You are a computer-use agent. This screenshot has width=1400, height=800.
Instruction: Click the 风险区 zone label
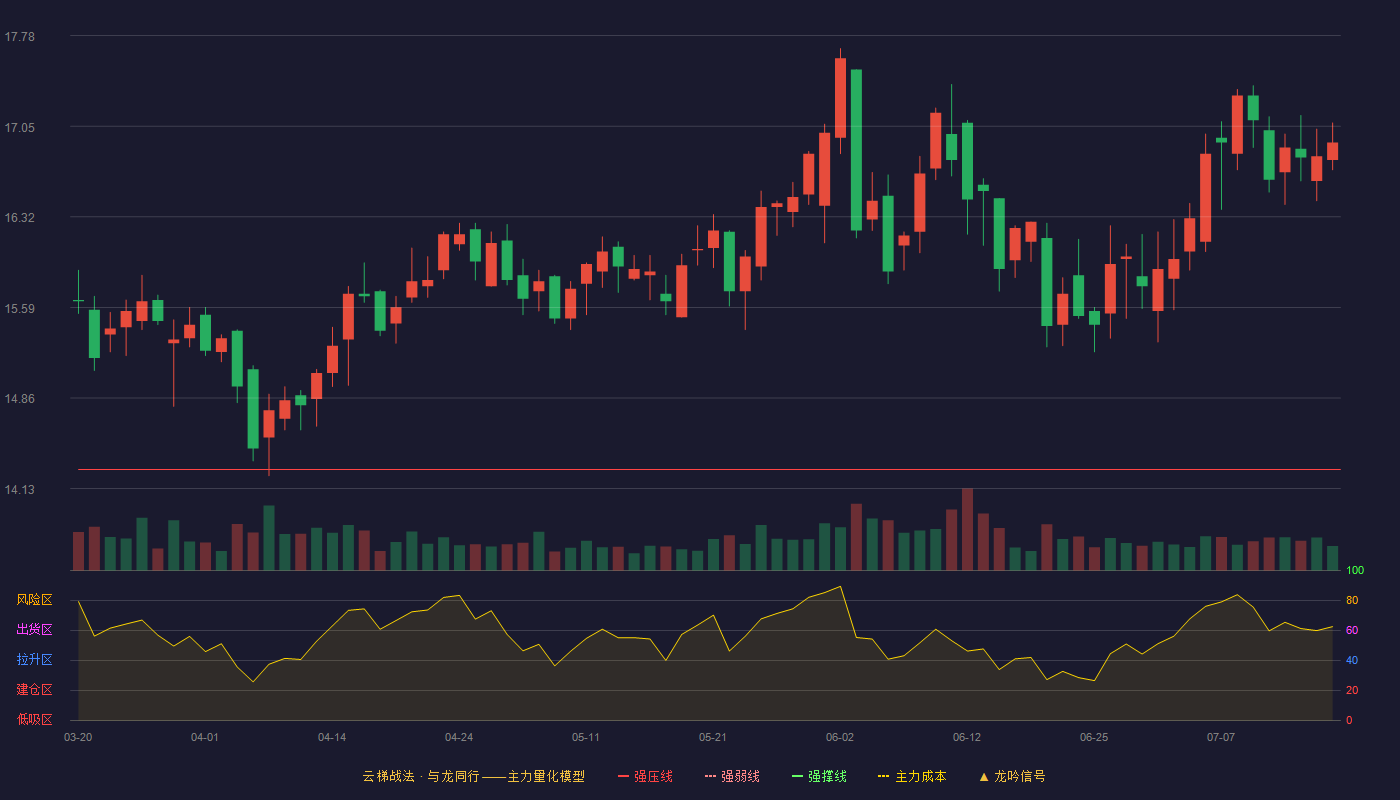click(x=34, y=600)
